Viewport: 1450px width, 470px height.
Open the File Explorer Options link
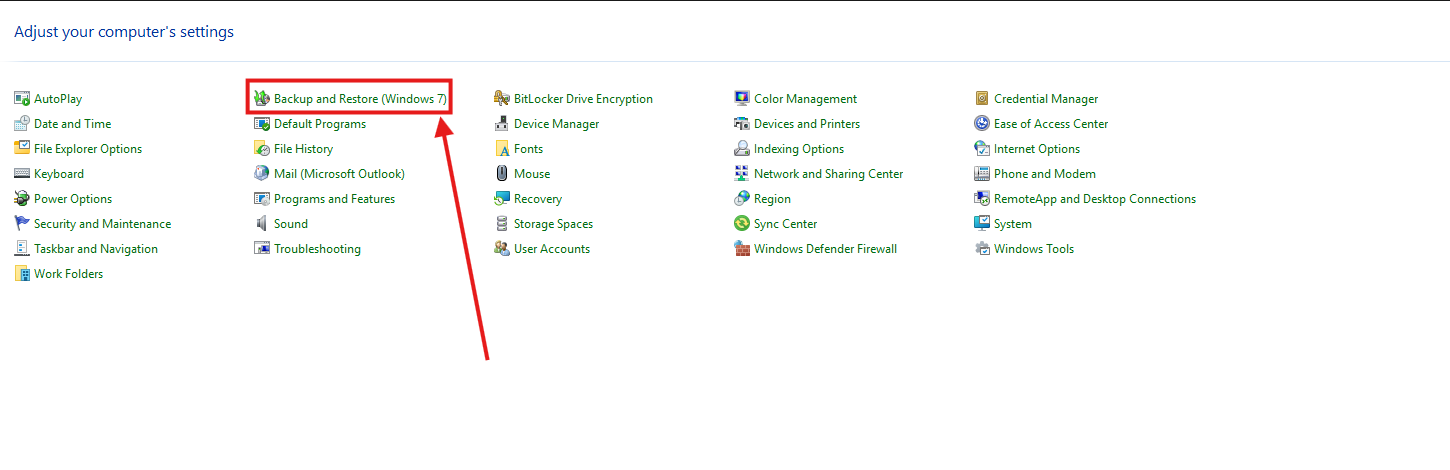88,149
